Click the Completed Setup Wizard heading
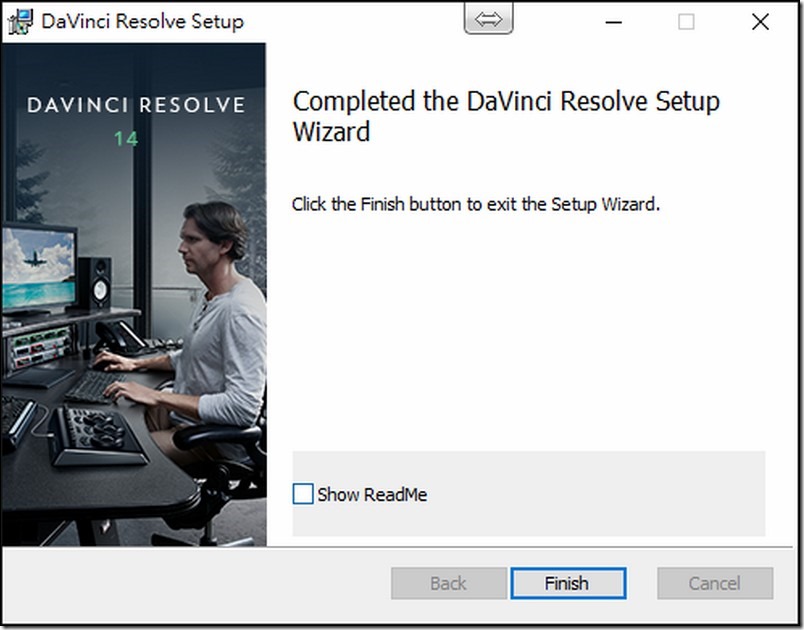The image size is (804, 630). (505, 116)
